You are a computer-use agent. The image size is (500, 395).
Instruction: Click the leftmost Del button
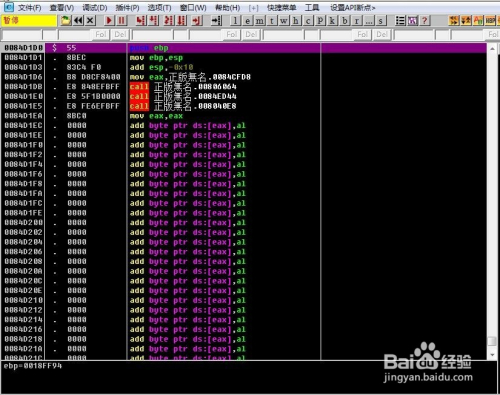(120, 34)
